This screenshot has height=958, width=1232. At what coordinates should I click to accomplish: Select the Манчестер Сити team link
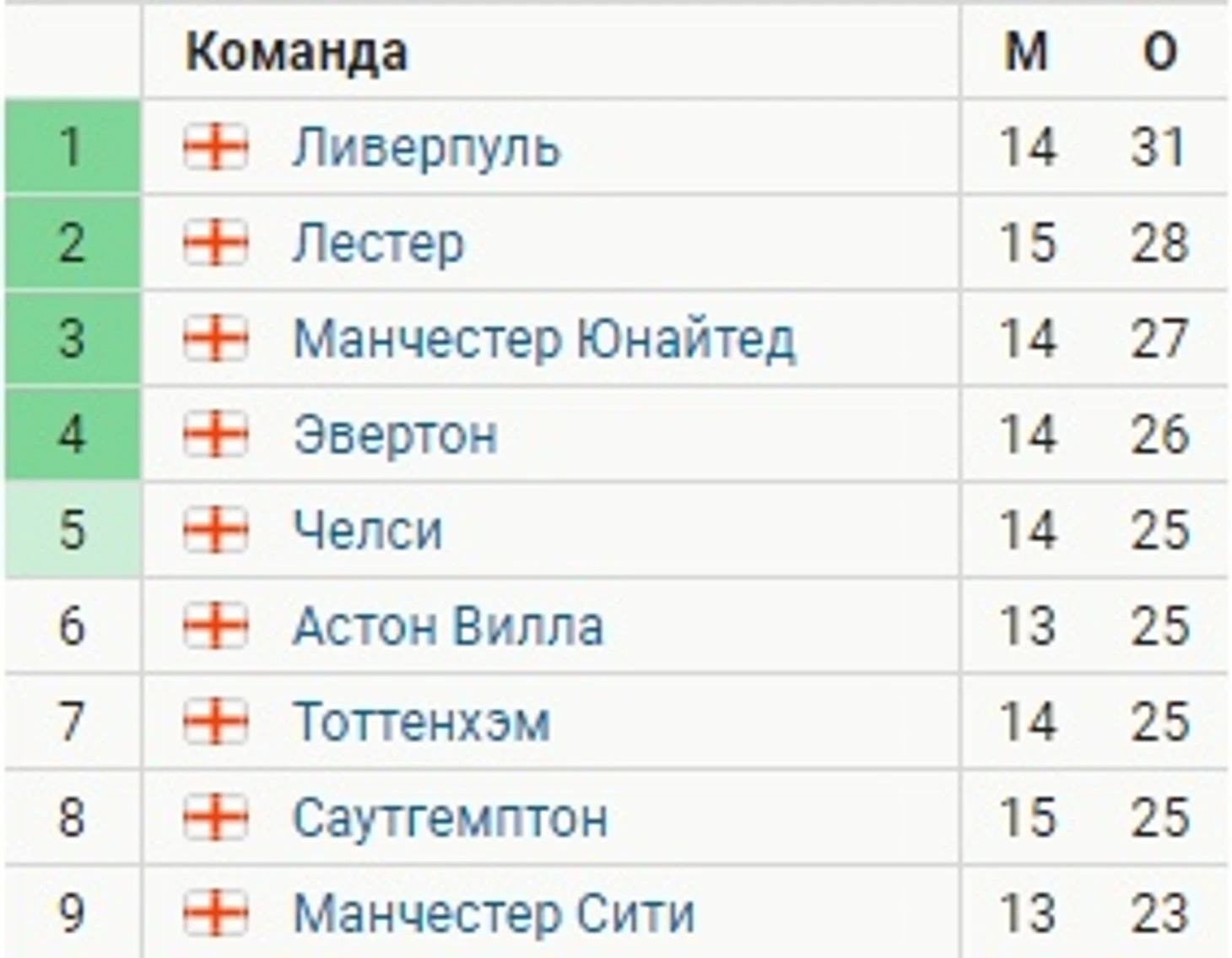click(494, 913)
